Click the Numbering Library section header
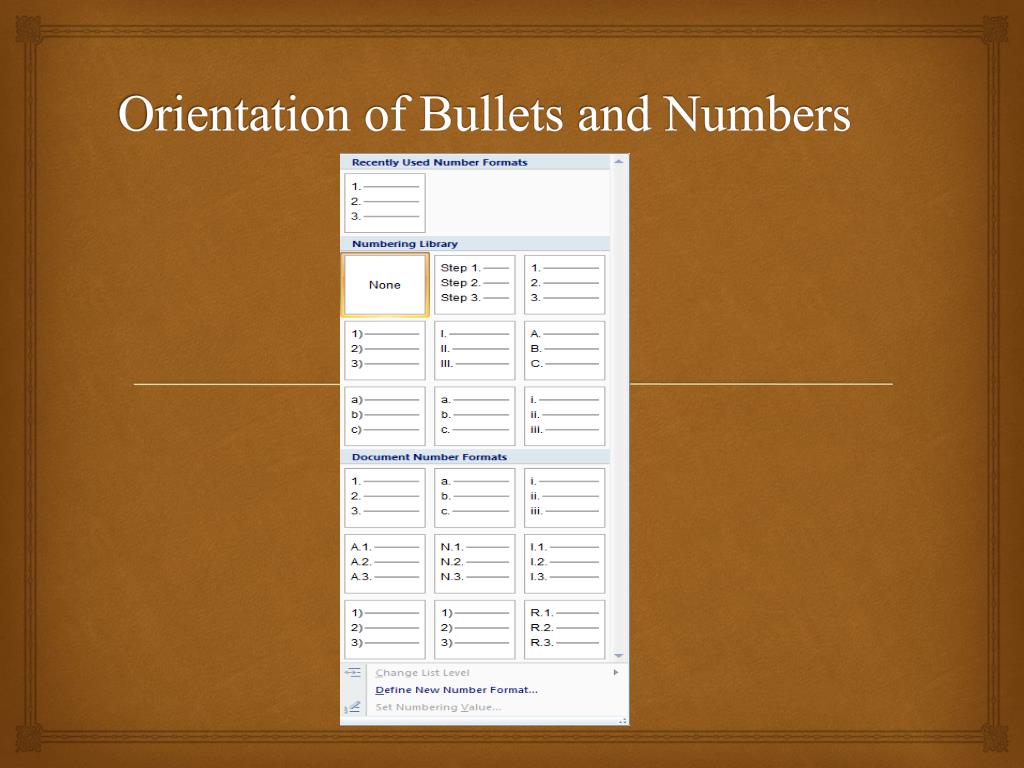 coord(475,244)
